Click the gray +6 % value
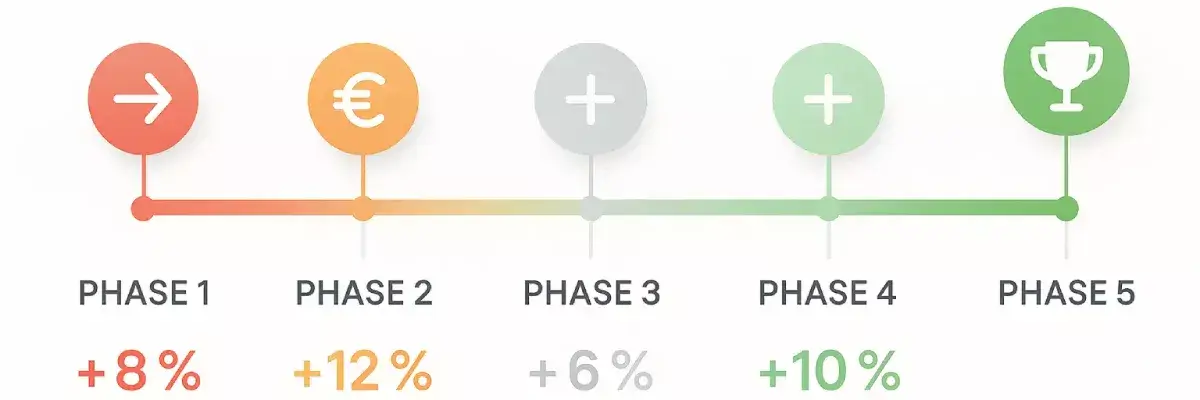The width and height of the screenshot is (1200, 400). (590, 373)
